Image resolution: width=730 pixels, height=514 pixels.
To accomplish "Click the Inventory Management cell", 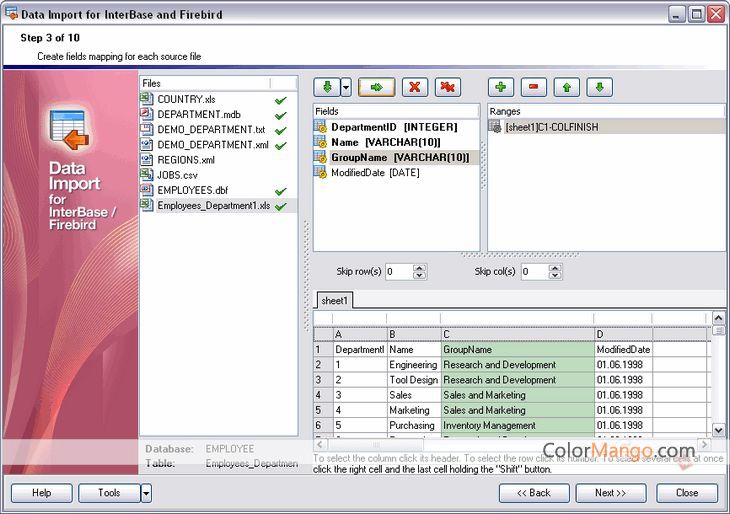I will [x=518, y=425].
